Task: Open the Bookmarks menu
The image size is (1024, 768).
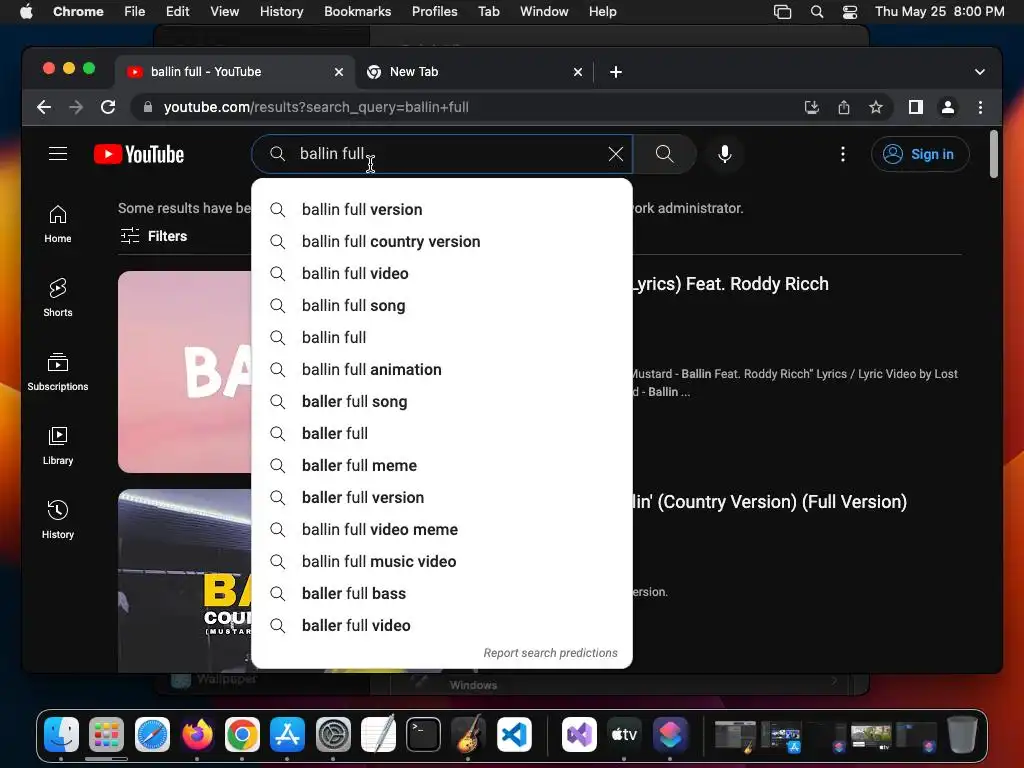Action: tap(357, 12)
